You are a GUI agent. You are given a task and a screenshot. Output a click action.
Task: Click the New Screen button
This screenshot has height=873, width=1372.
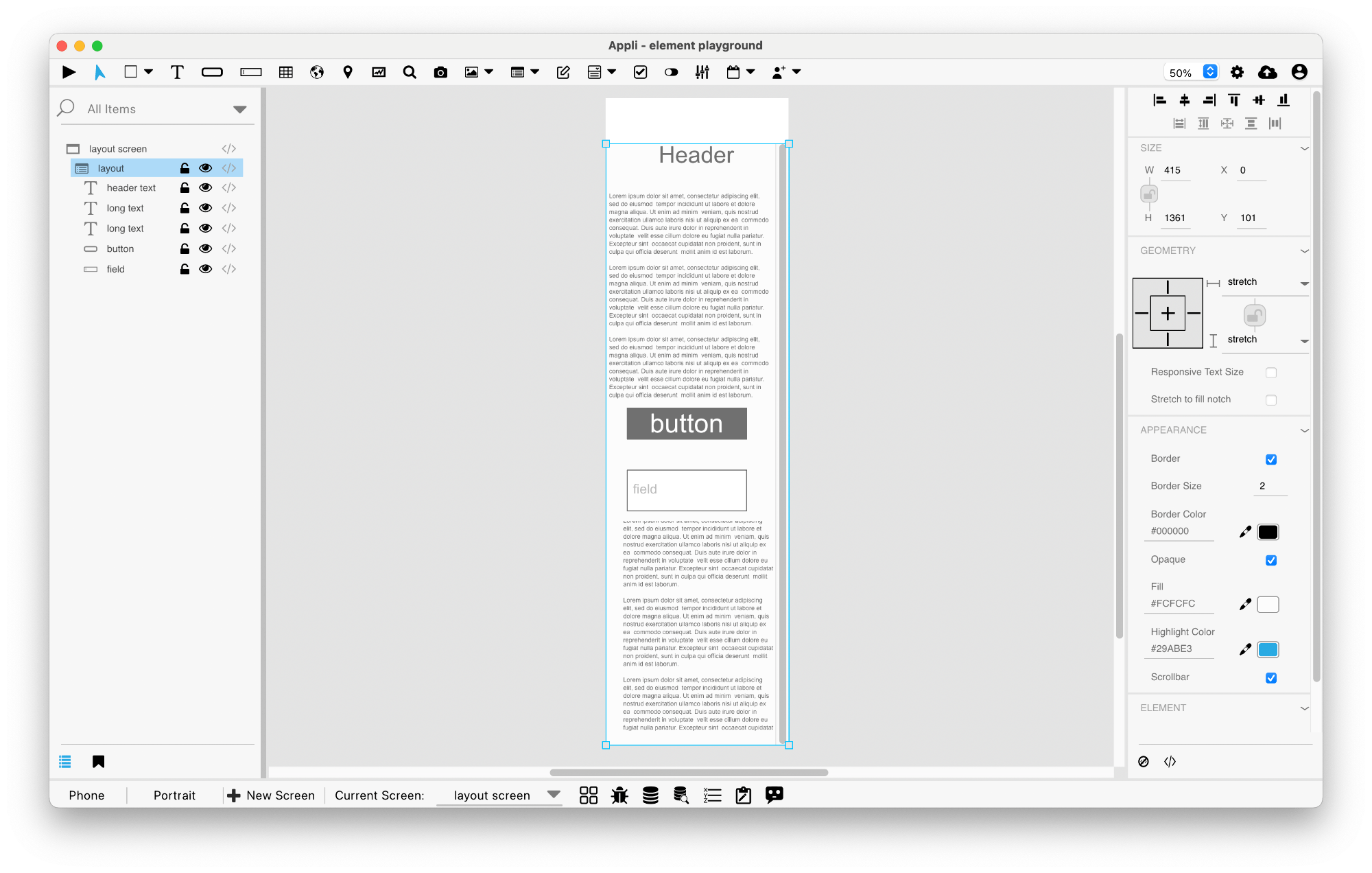(x=271, y=795)
